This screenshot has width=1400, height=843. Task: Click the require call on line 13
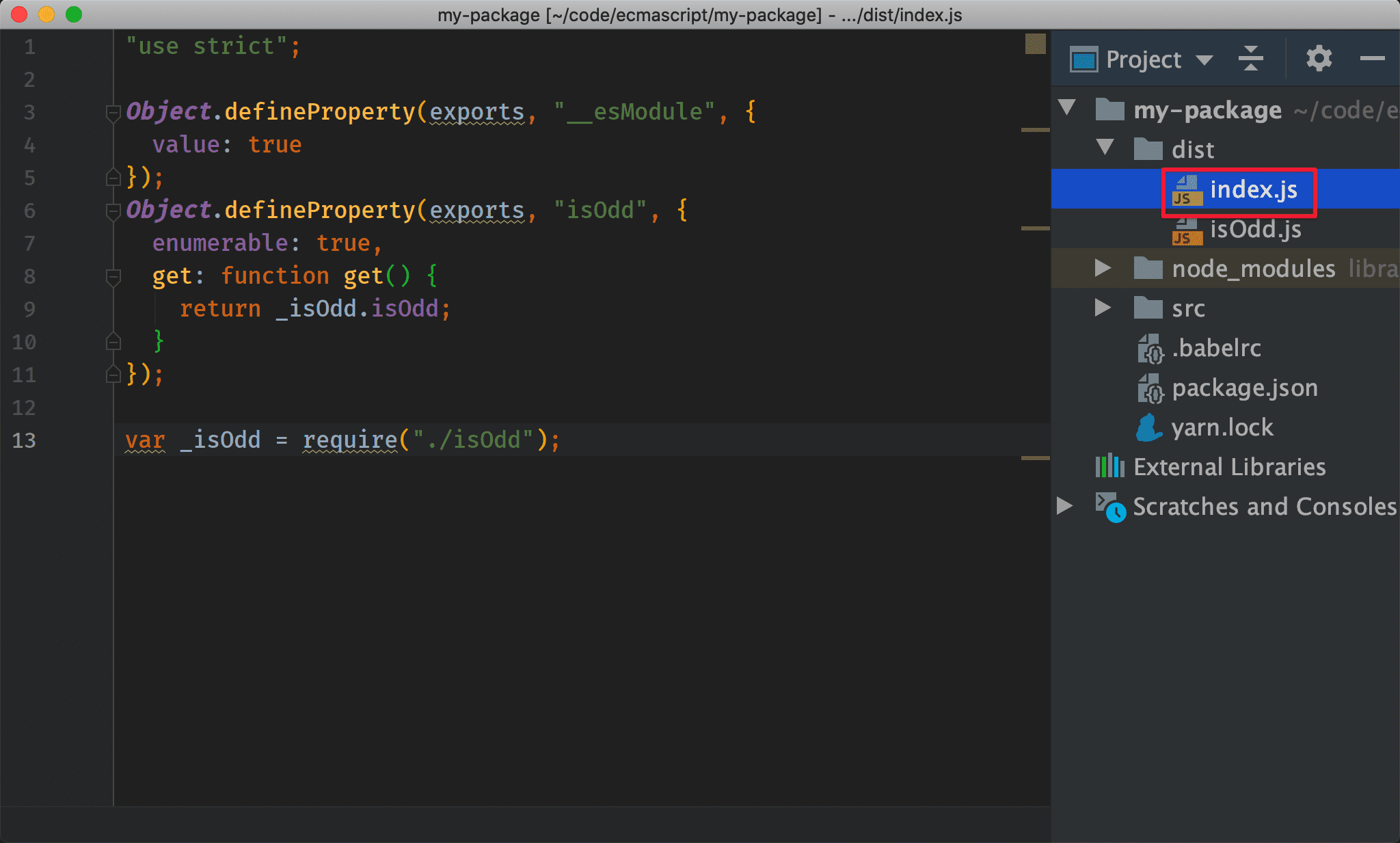click(350, 440)
